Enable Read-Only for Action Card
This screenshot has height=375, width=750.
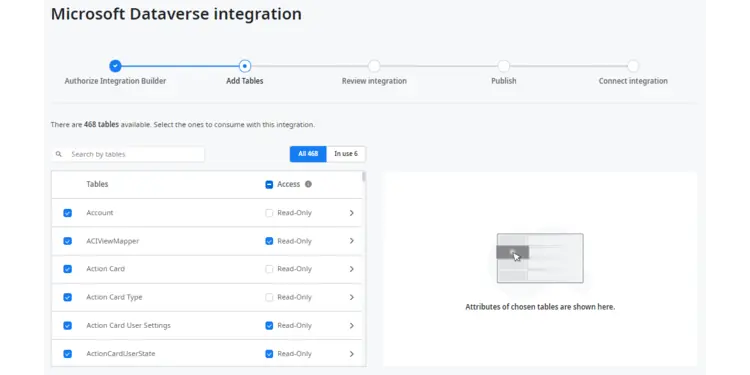pyautogui.click(x=269, y=269)
